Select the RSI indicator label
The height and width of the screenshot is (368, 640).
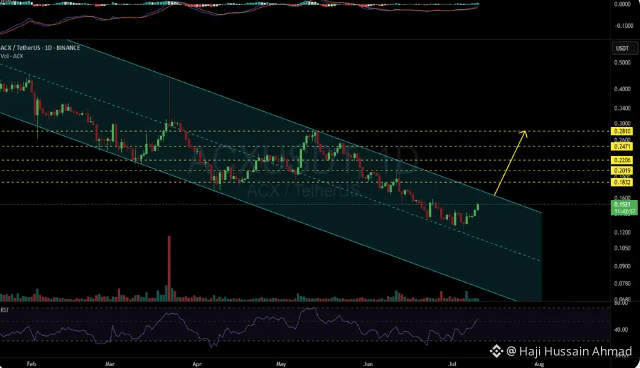pyautogui.click(x=4, y=310)
